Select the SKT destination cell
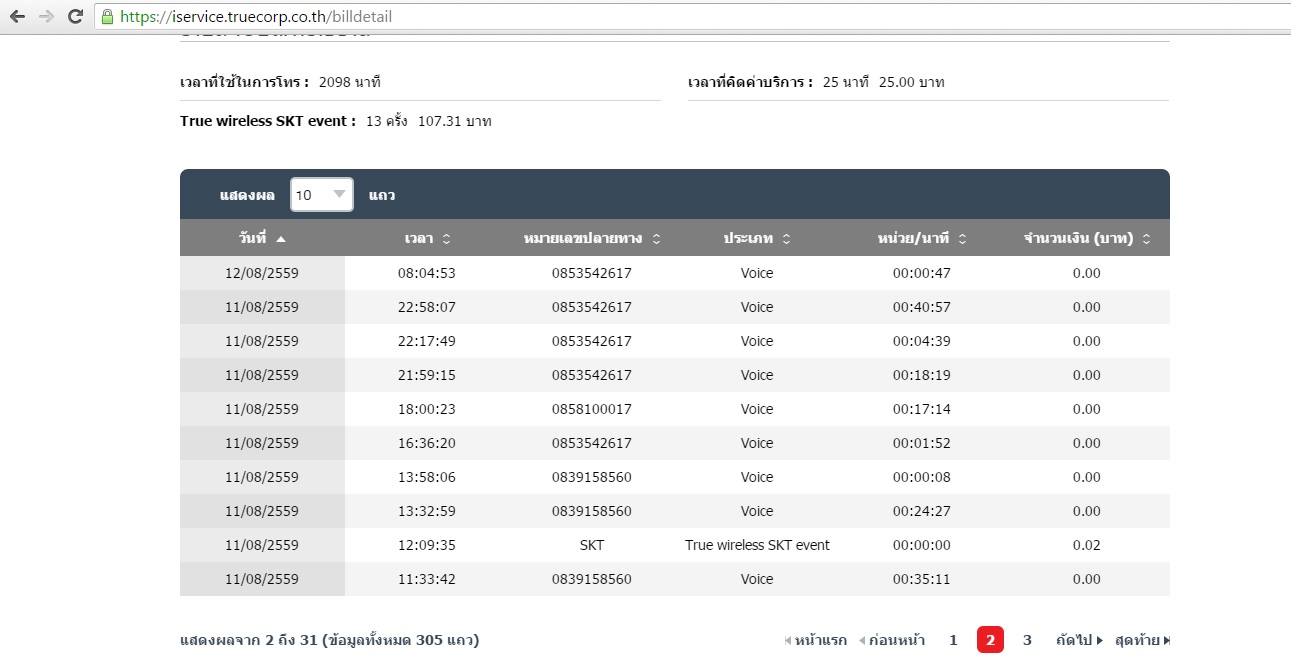 click(592, 545)
